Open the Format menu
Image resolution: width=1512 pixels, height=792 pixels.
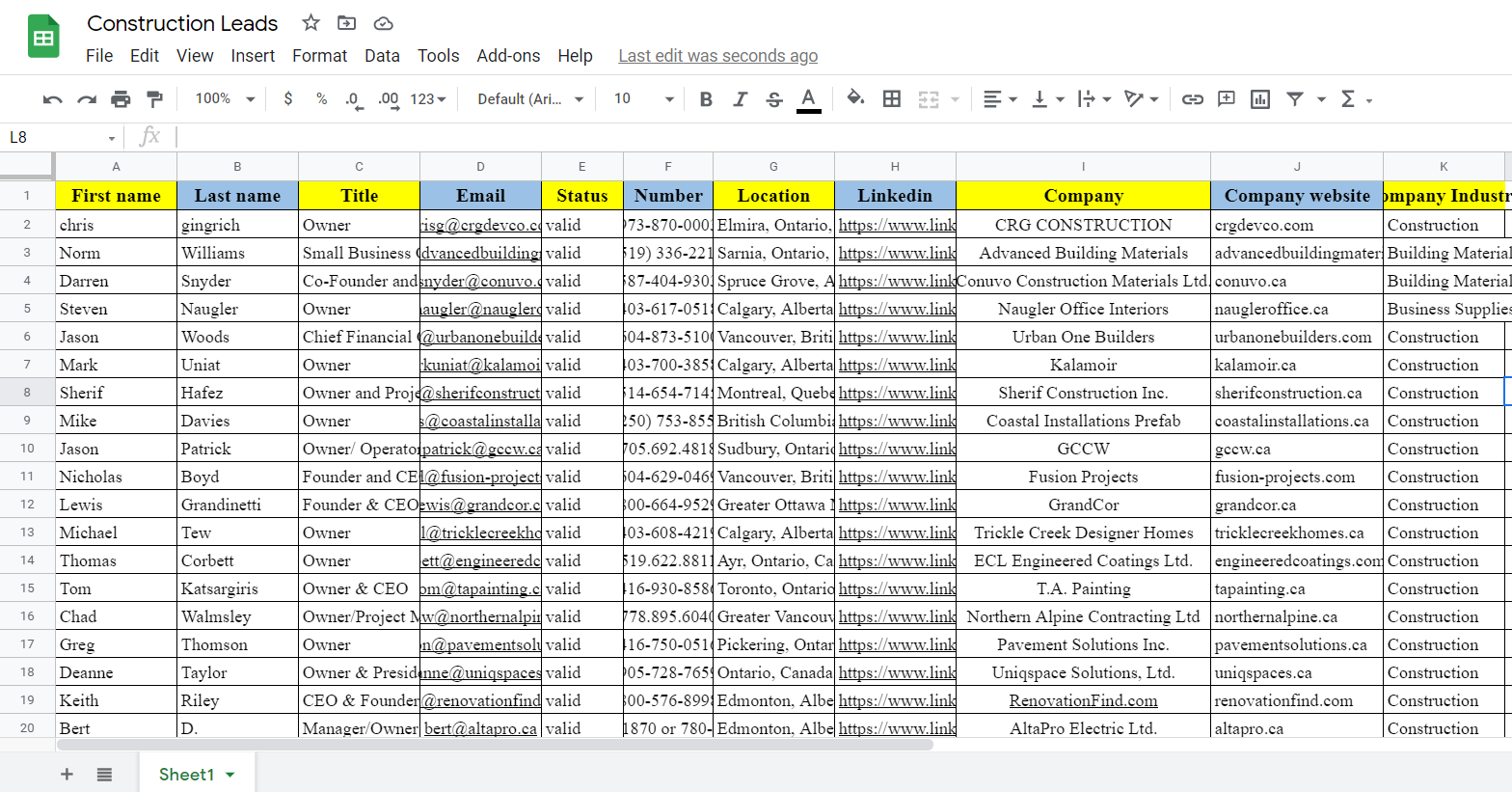[x=319, y=56]
